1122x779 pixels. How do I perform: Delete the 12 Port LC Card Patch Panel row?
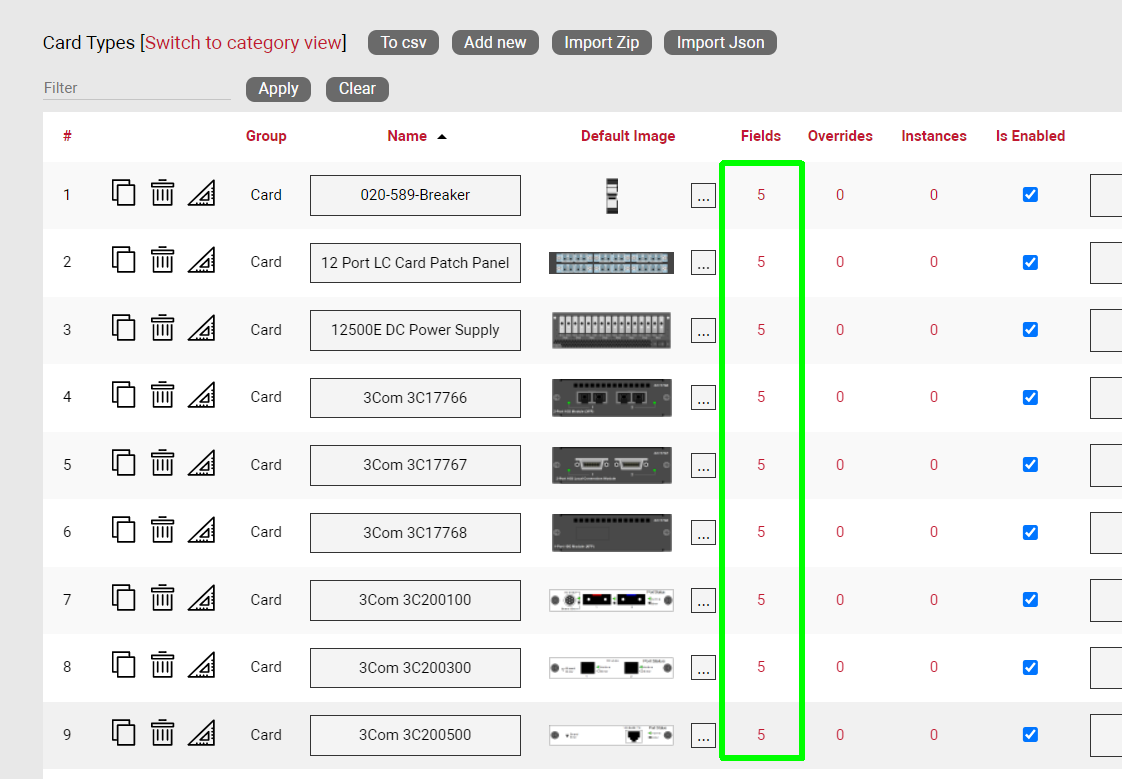coord(162,261)
